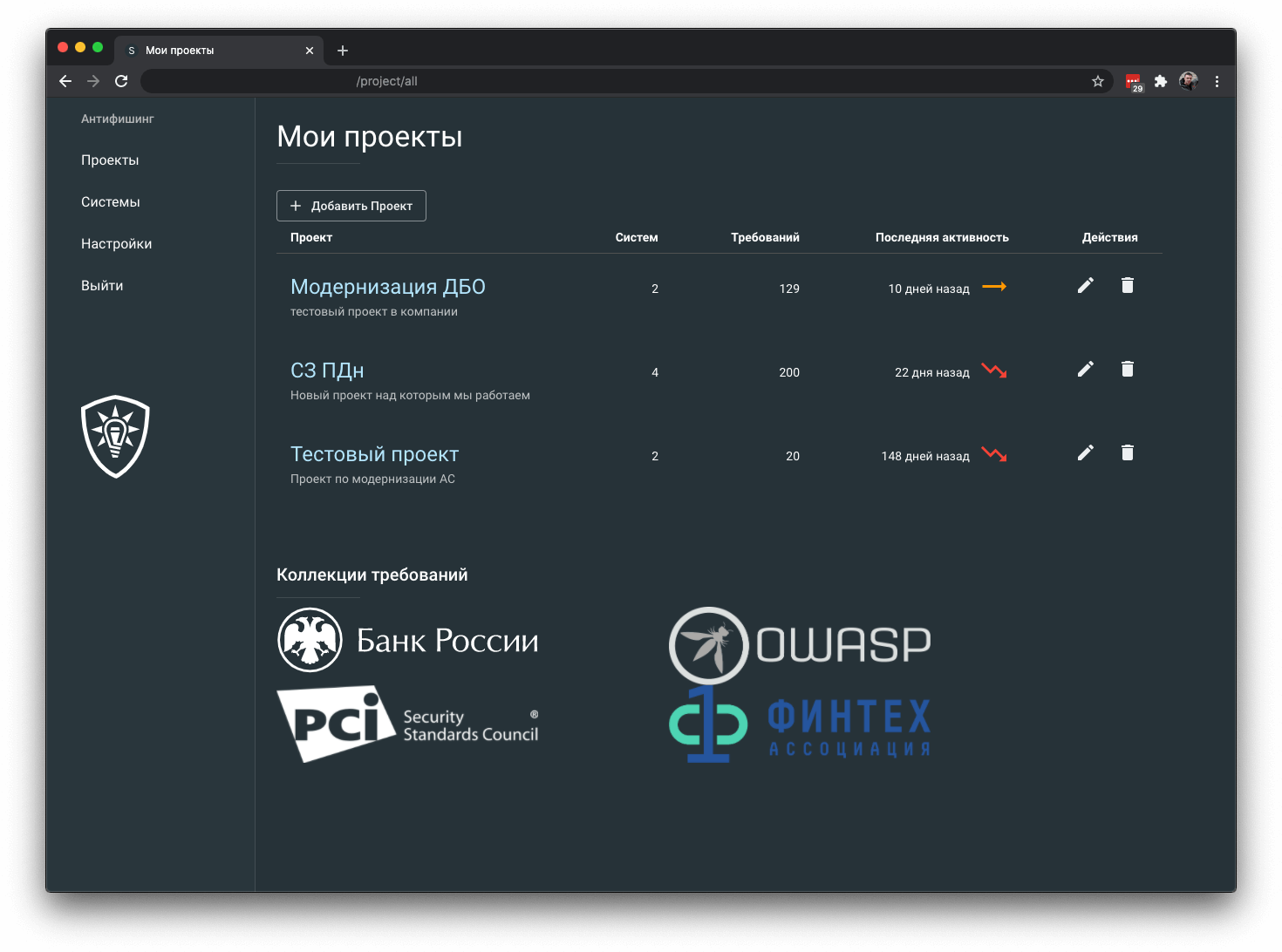1282x952 pixels.
Task: Click Выйти to log out
Action: tap(102, 286)
